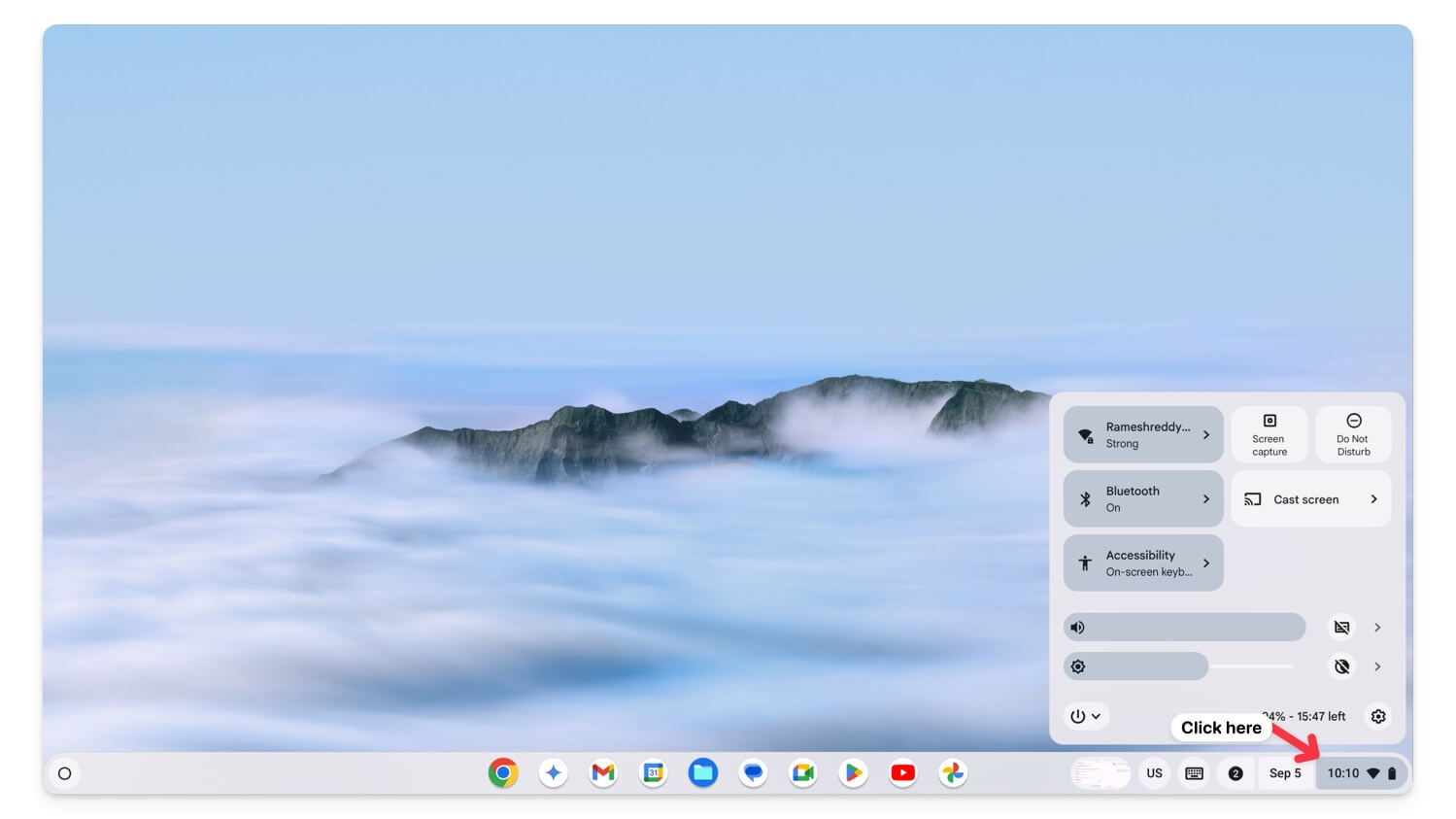Launch YouTube from the shelf
The height and width of the screenshot is (819, 1456).
(903, 773)
